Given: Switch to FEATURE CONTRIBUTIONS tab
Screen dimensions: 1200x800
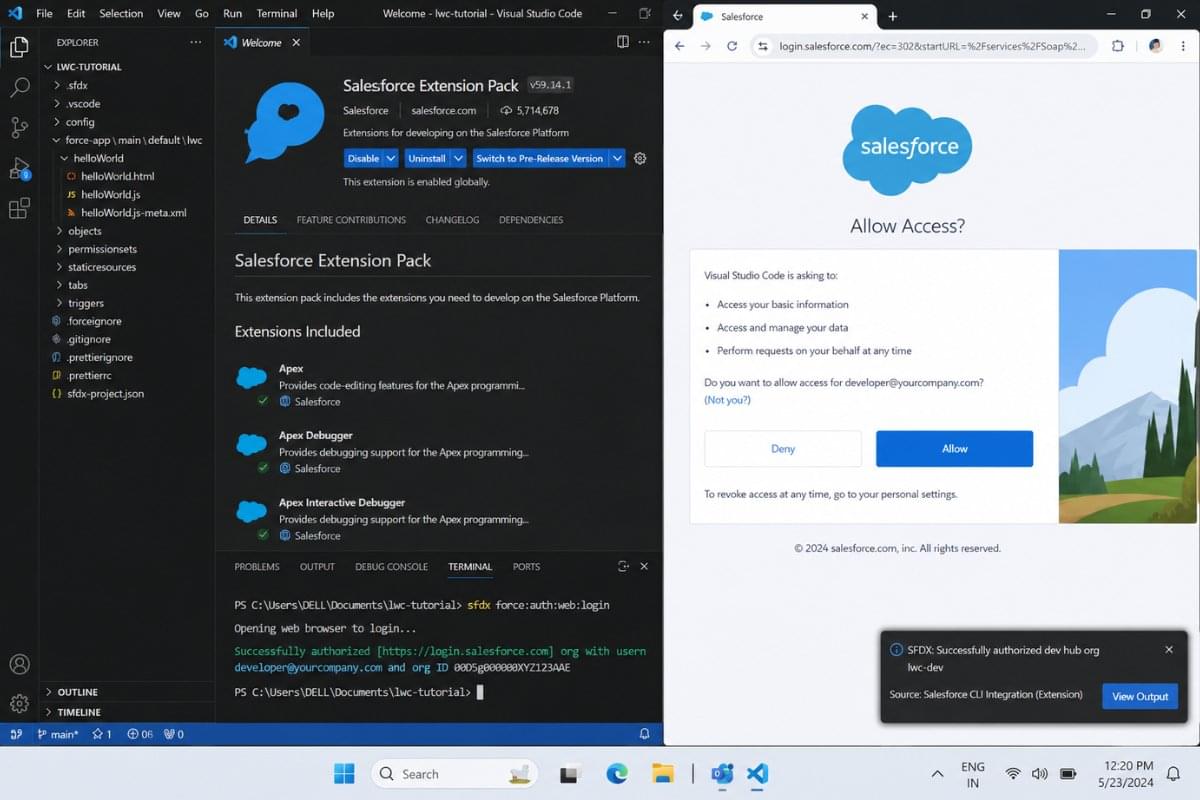Looking at the screenshot, I should [351, 220].
